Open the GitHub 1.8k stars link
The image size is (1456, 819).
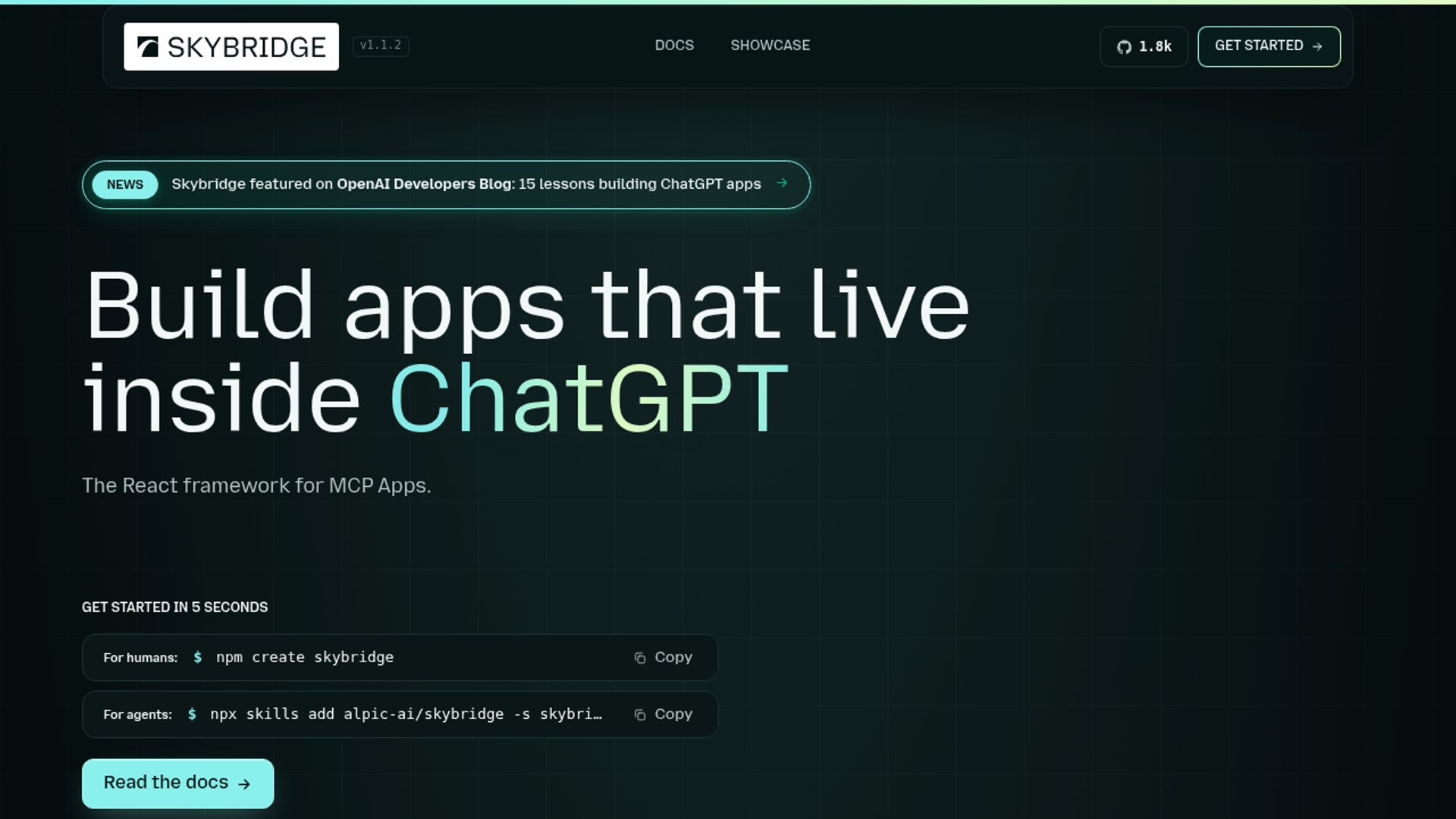click(x=1144, y=46)
